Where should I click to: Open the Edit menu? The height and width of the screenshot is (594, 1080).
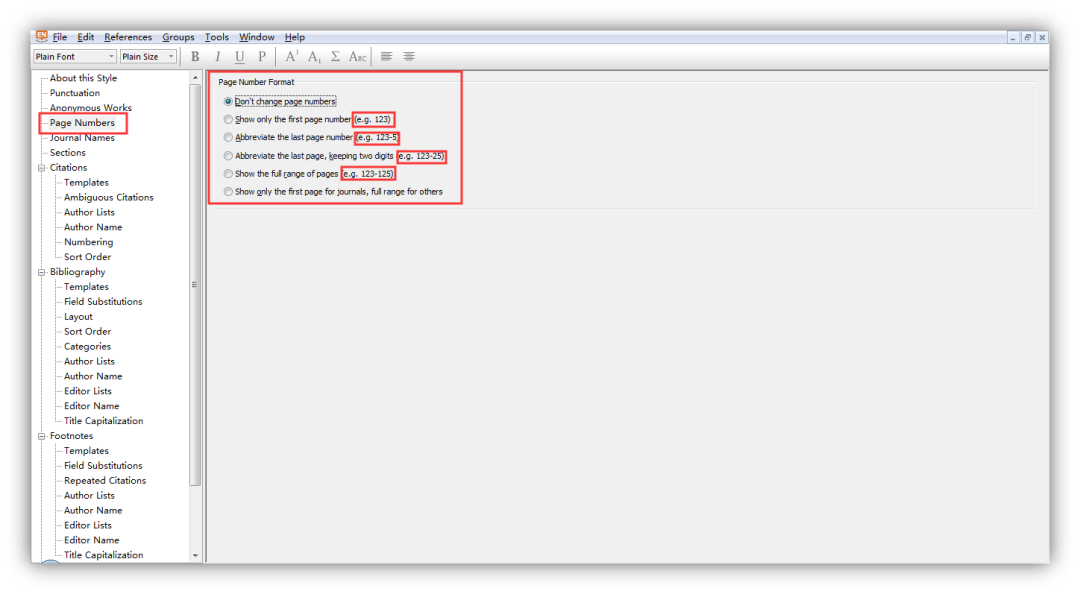pos(85,37)
